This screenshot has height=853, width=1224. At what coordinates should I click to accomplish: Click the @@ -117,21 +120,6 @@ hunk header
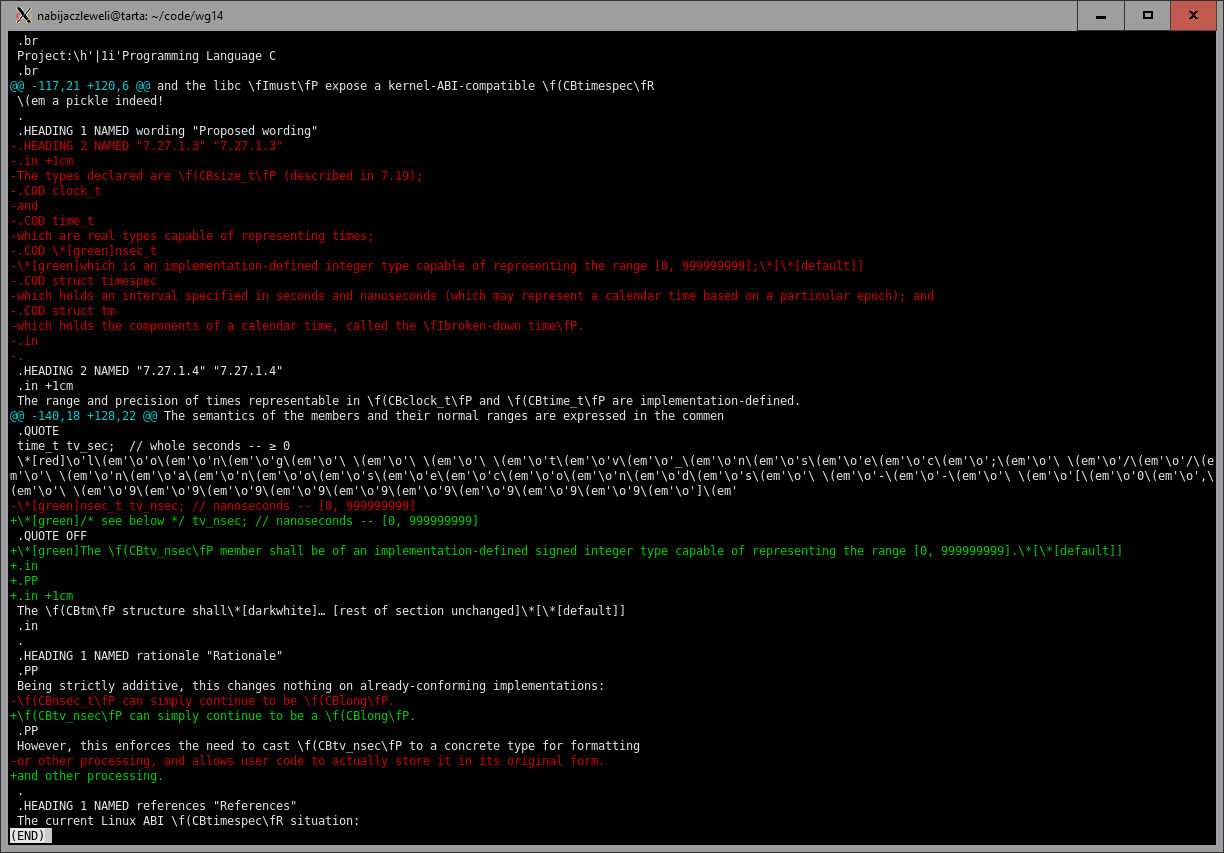point(80,86)
